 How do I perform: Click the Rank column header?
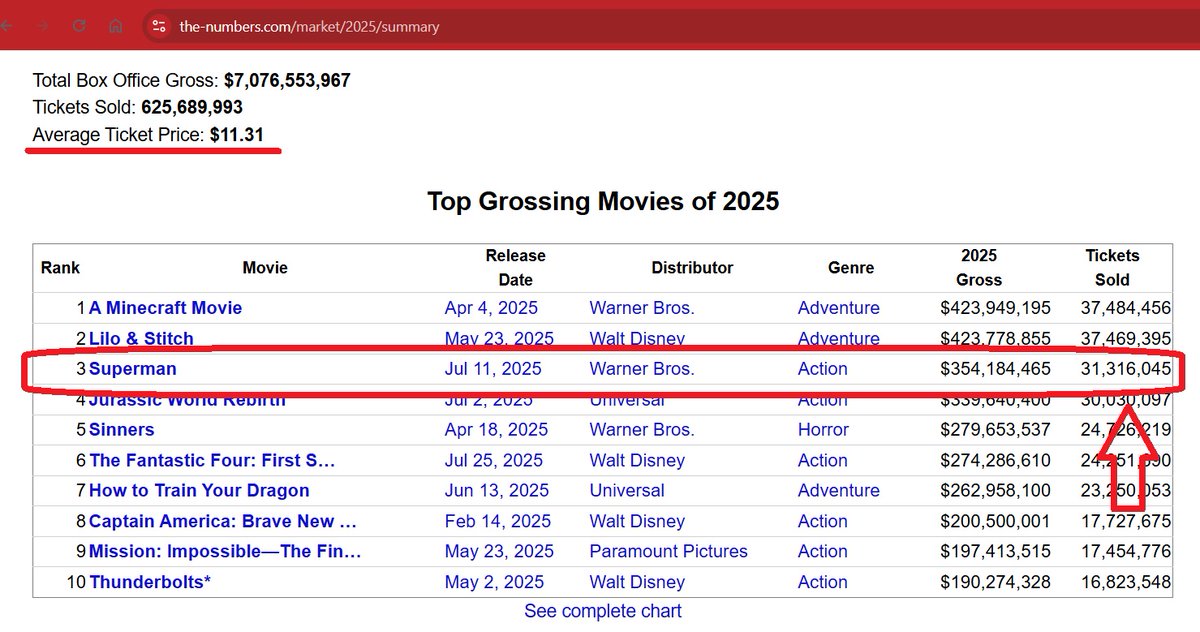point(60,268)
